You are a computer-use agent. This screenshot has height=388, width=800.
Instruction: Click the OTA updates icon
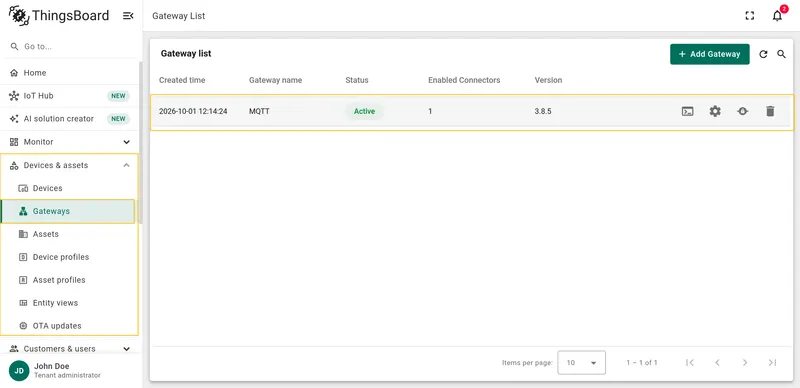click(23, 326)
